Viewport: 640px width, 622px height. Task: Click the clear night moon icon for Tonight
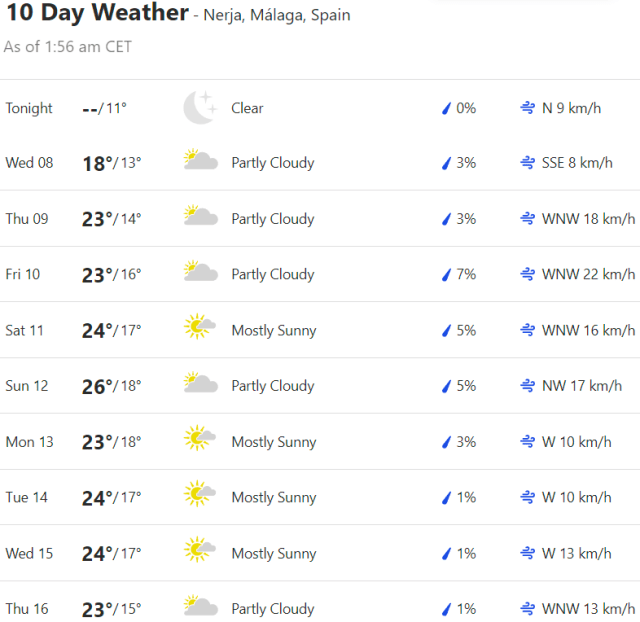[x=200, y=108]
